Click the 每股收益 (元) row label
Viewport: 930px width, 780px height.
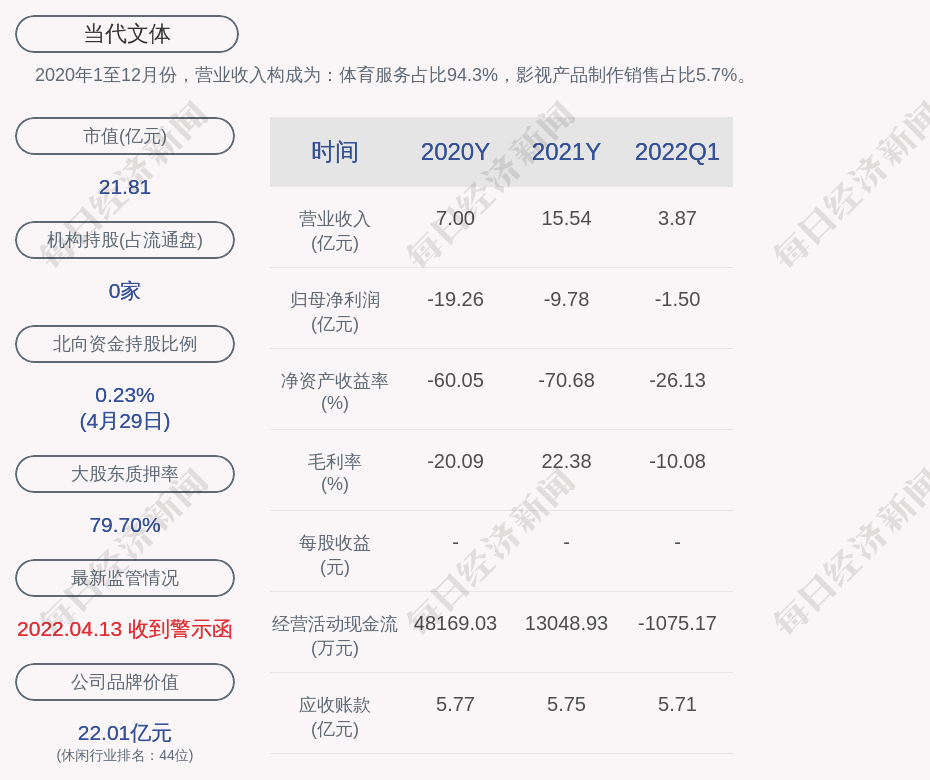(335, 555)
